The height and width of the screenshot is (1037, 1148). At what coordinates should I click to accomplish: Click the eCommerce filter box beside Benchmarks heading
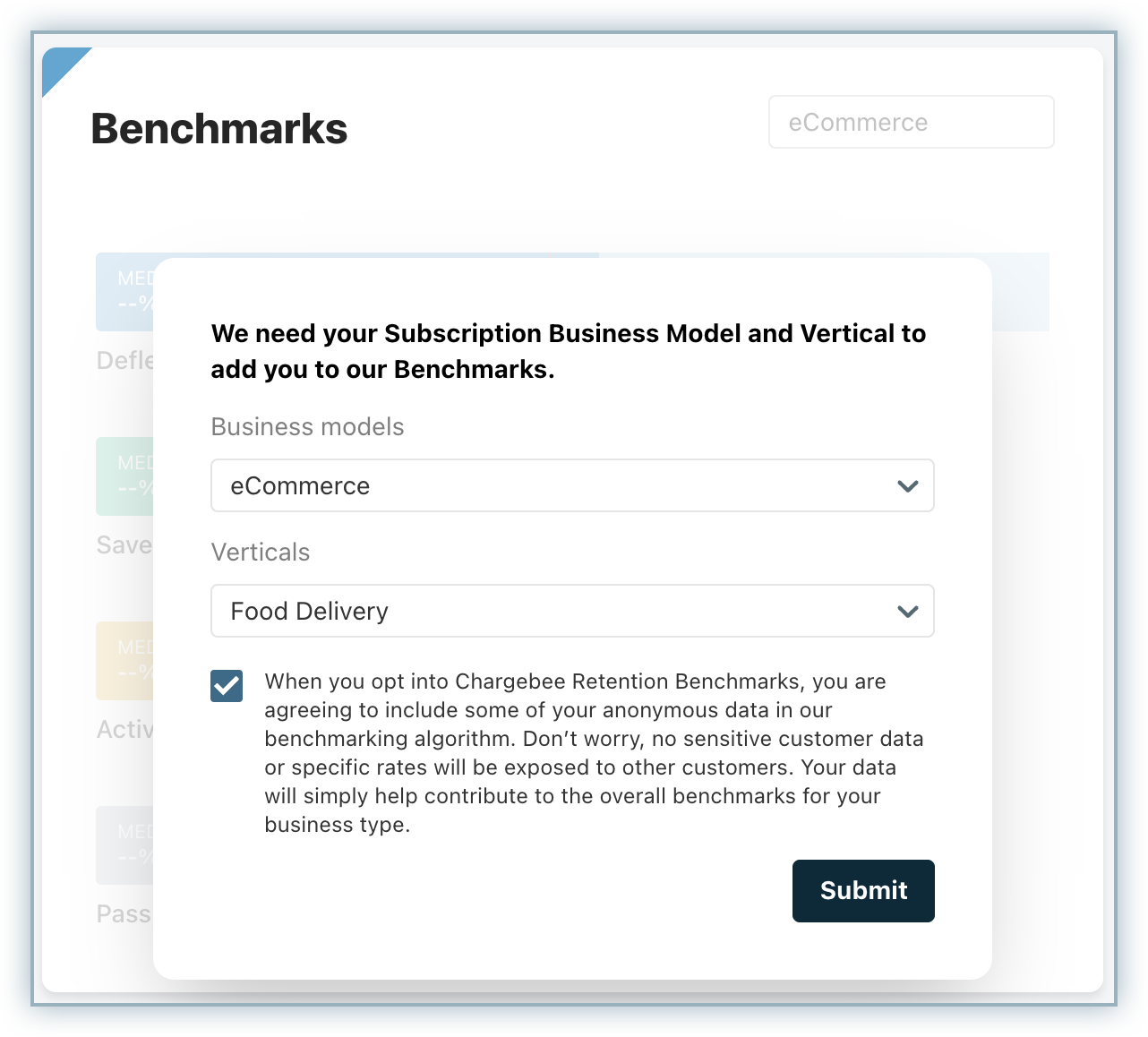[911, 122]
